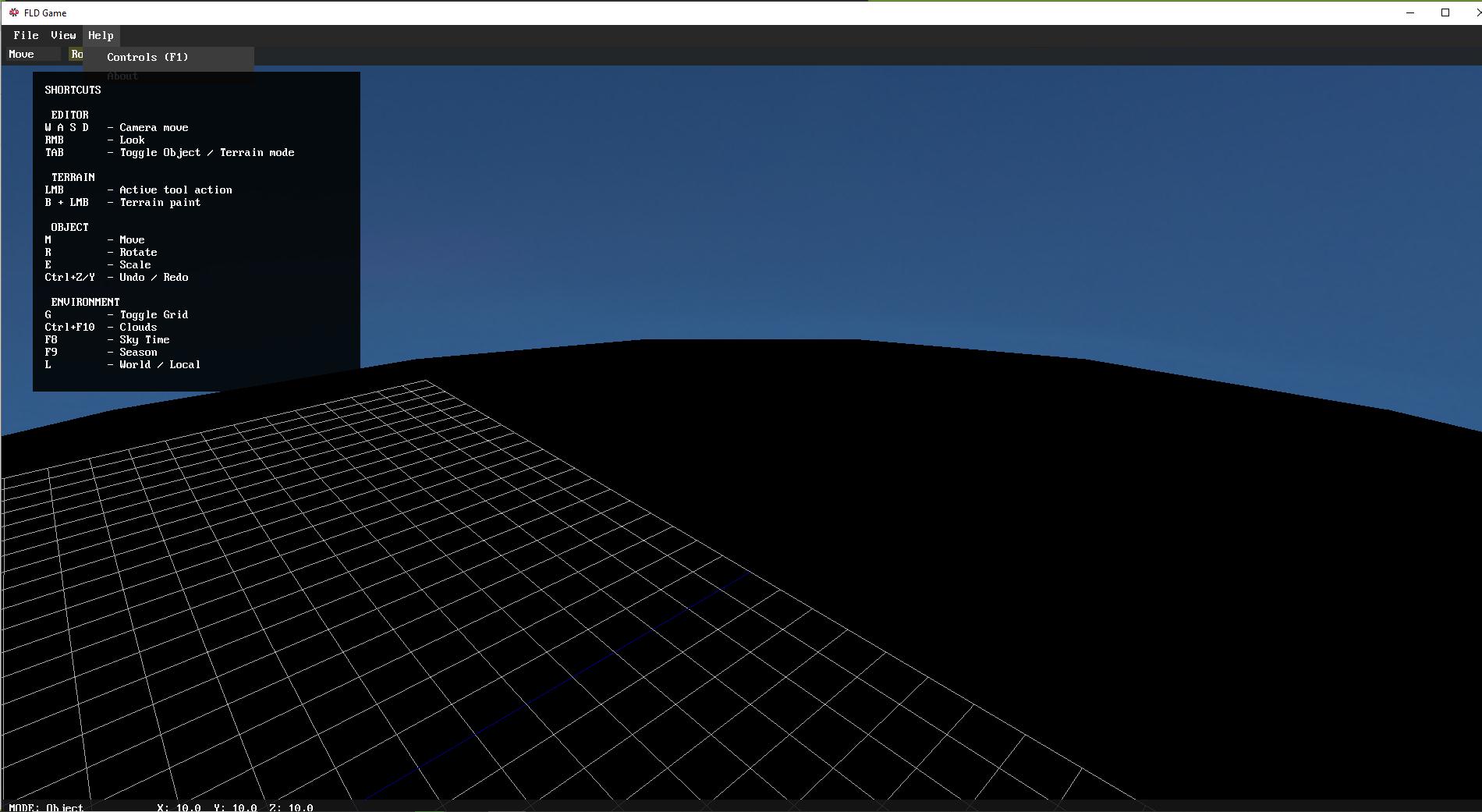
Task: Open the File menu
Action: pos(26,35)
